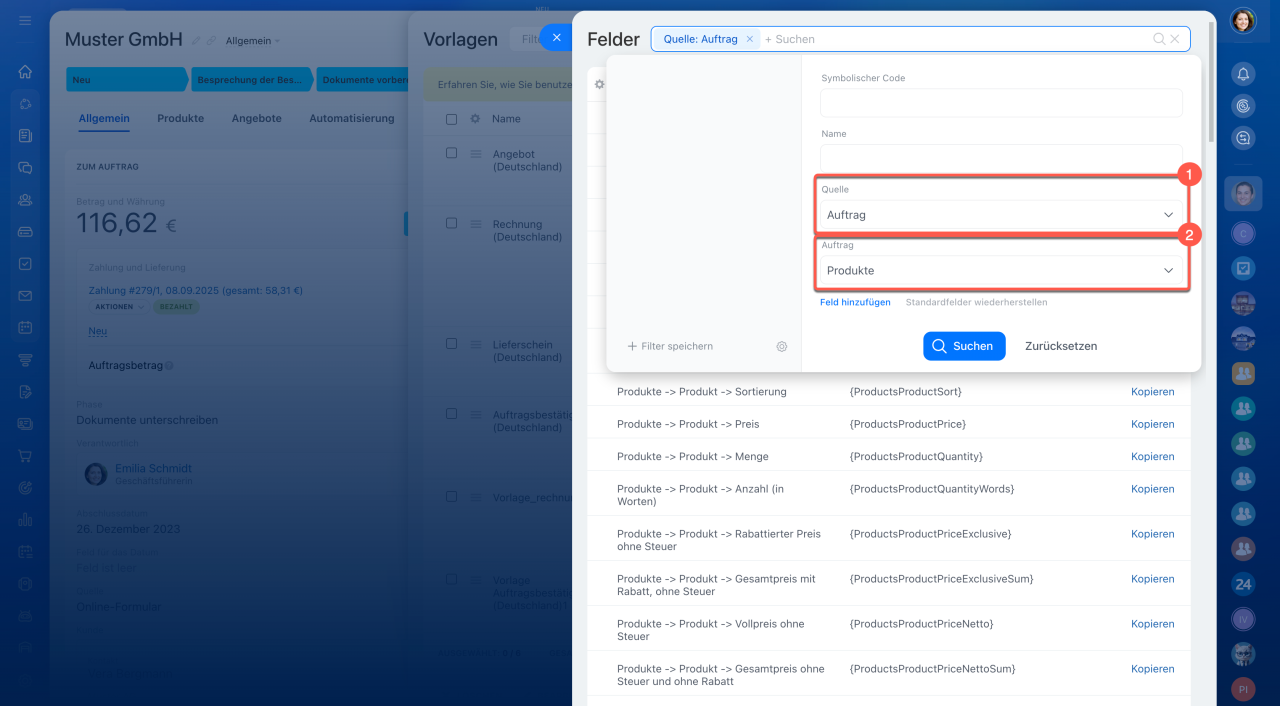
Task: Click the blue Suchen button
Action: coord(964,346)
